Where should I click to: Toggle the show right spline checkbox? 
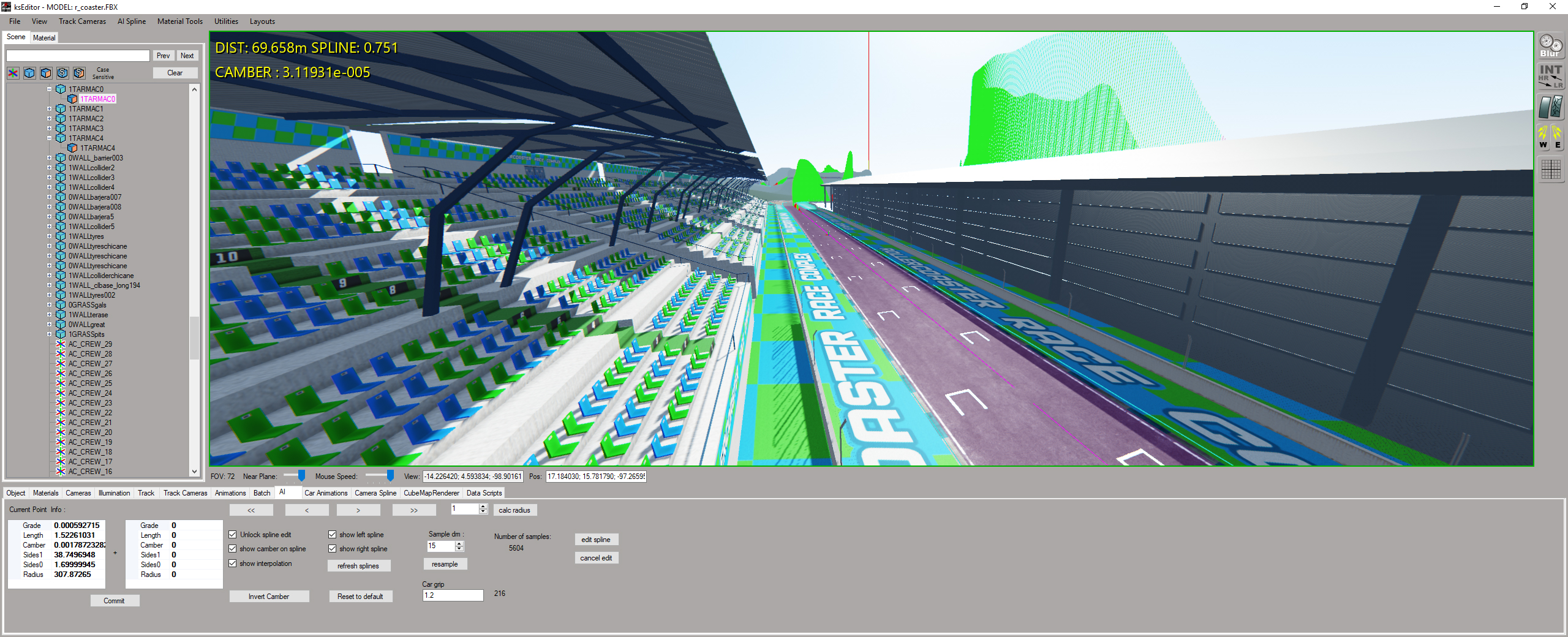point(333,549)
